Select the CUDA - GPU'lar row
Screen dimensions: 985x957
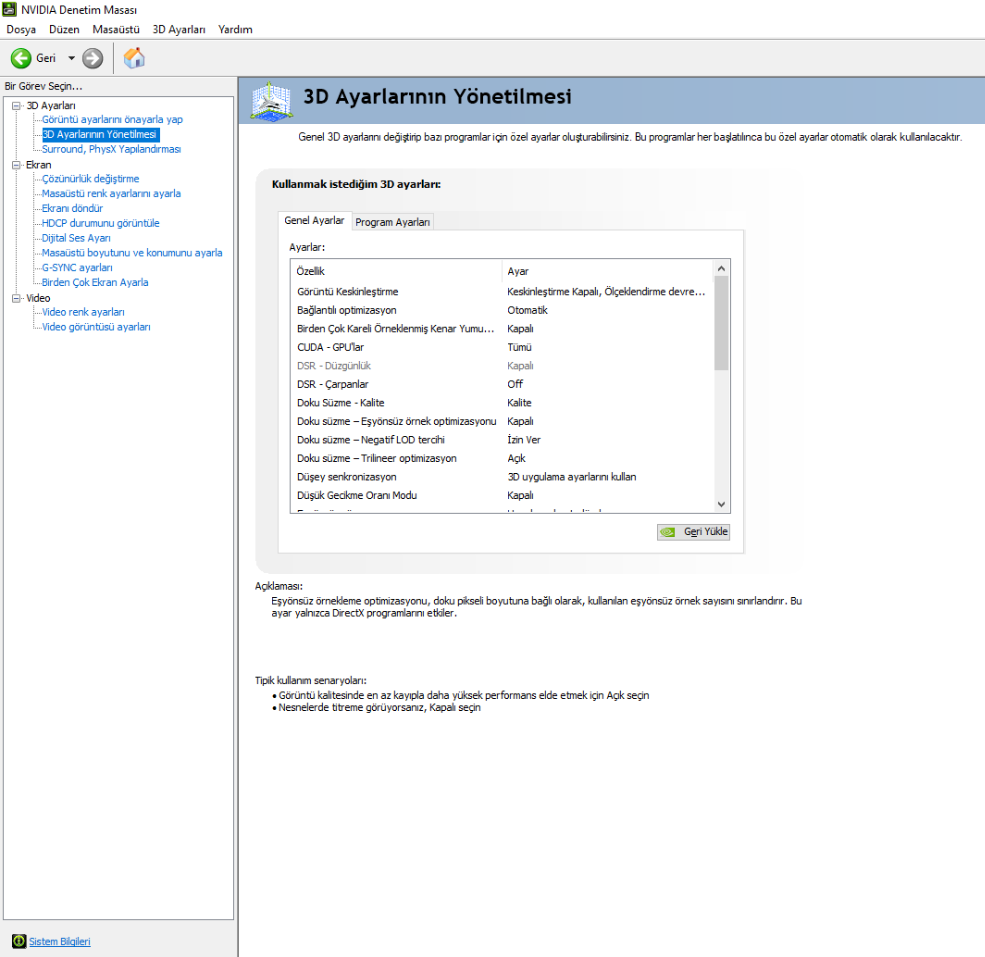tap(502, 347)
